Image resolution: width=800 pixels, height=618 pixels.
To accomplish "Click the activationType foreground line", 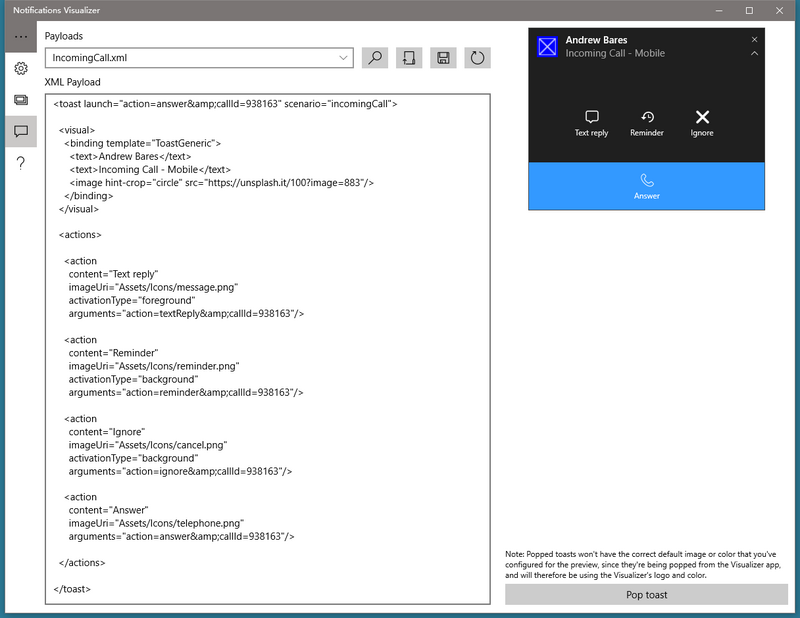I will pos(132,301).
